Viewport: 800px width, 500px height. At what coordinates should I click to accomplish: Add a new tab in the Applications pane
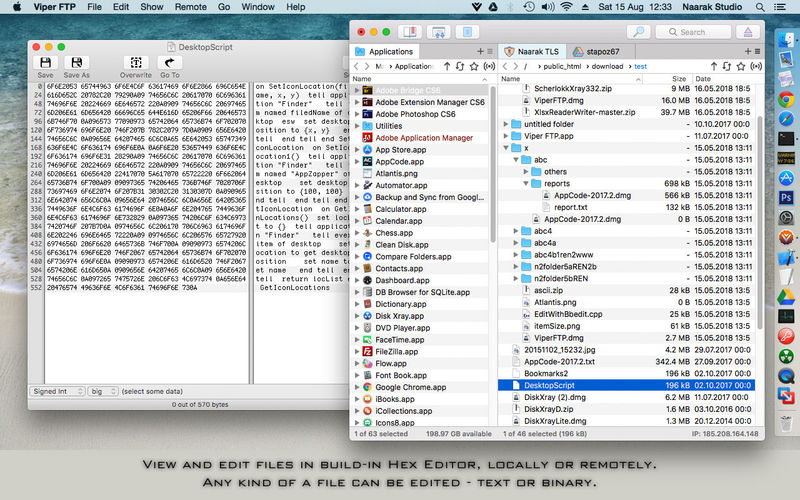click(x=479, y=50)
